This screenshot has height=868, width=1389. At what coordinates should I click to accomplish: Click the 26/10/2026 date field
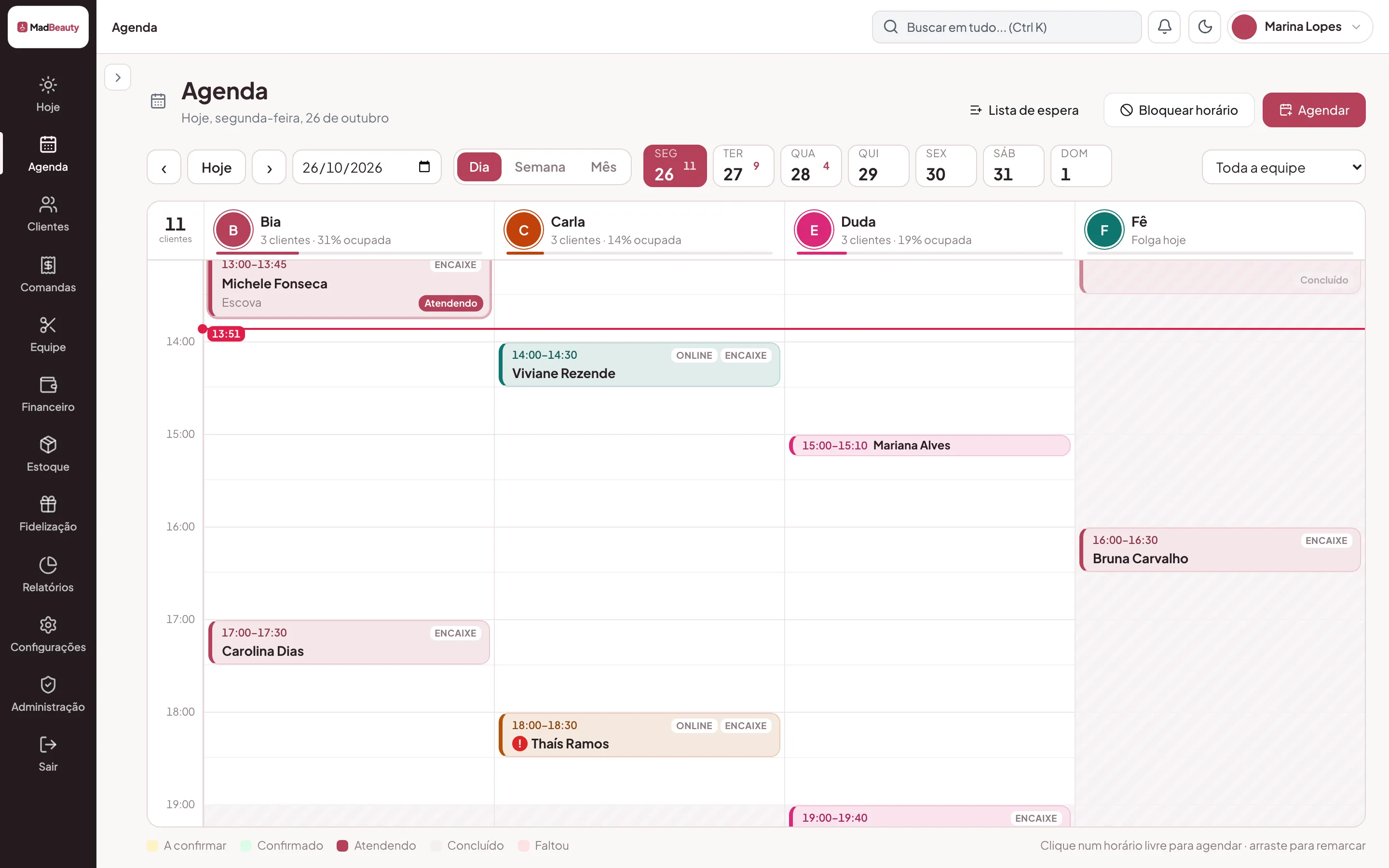coord(367,167)
